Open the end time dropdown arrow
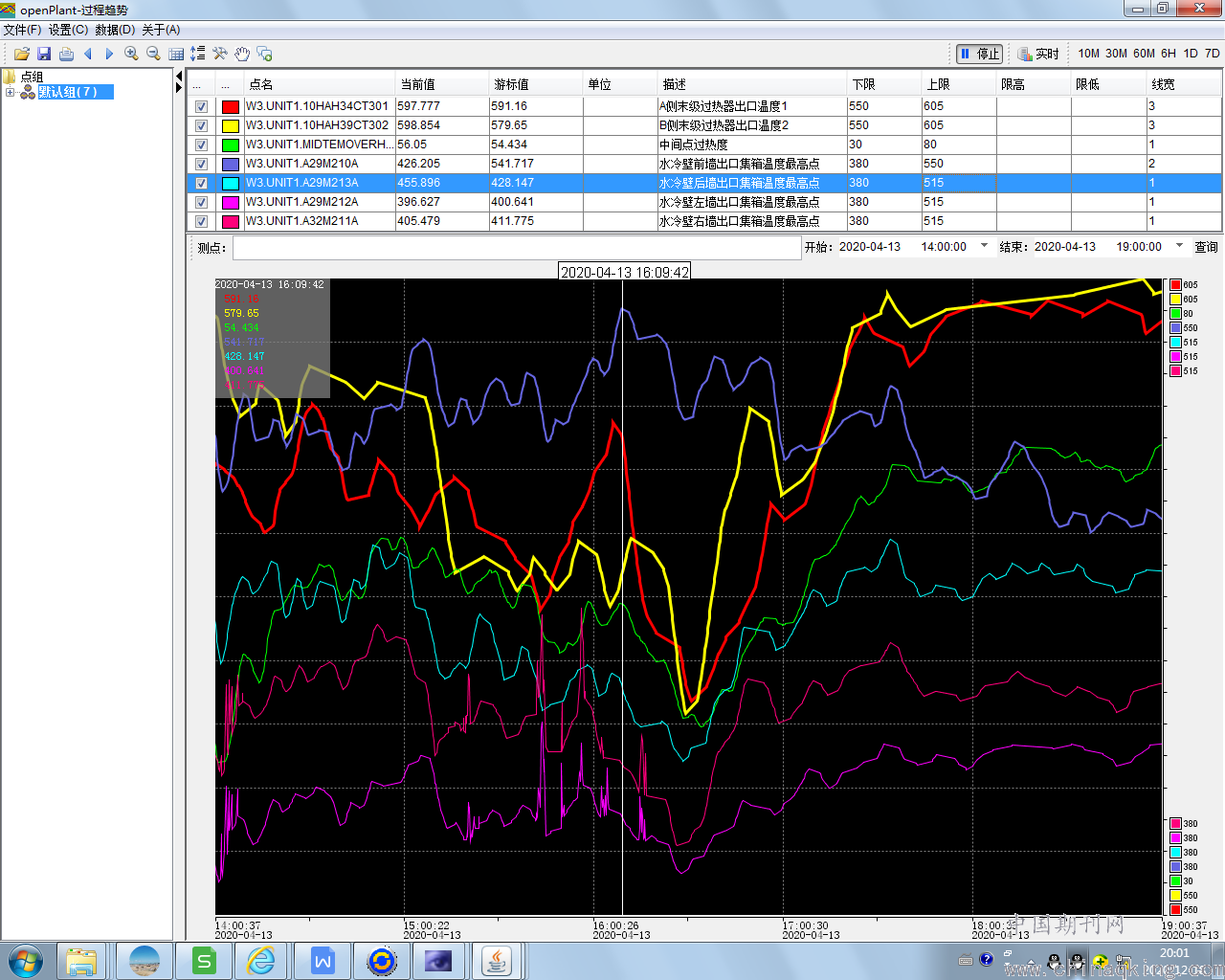1225x980 pixels. [x=1179, y=246]
